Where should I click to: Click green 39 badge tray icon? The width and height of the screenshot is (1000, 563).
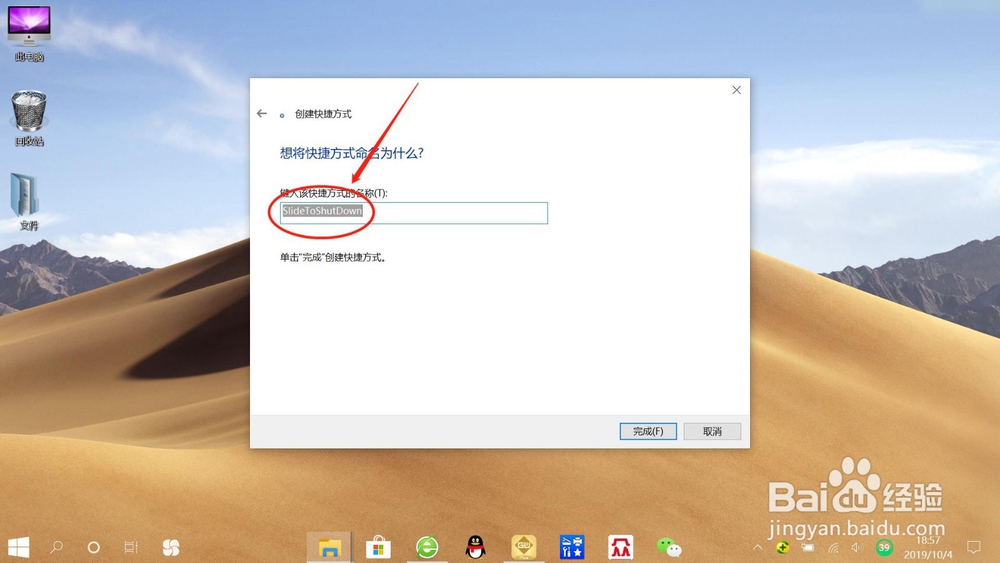pyautogui.click(x=884, y=547)
